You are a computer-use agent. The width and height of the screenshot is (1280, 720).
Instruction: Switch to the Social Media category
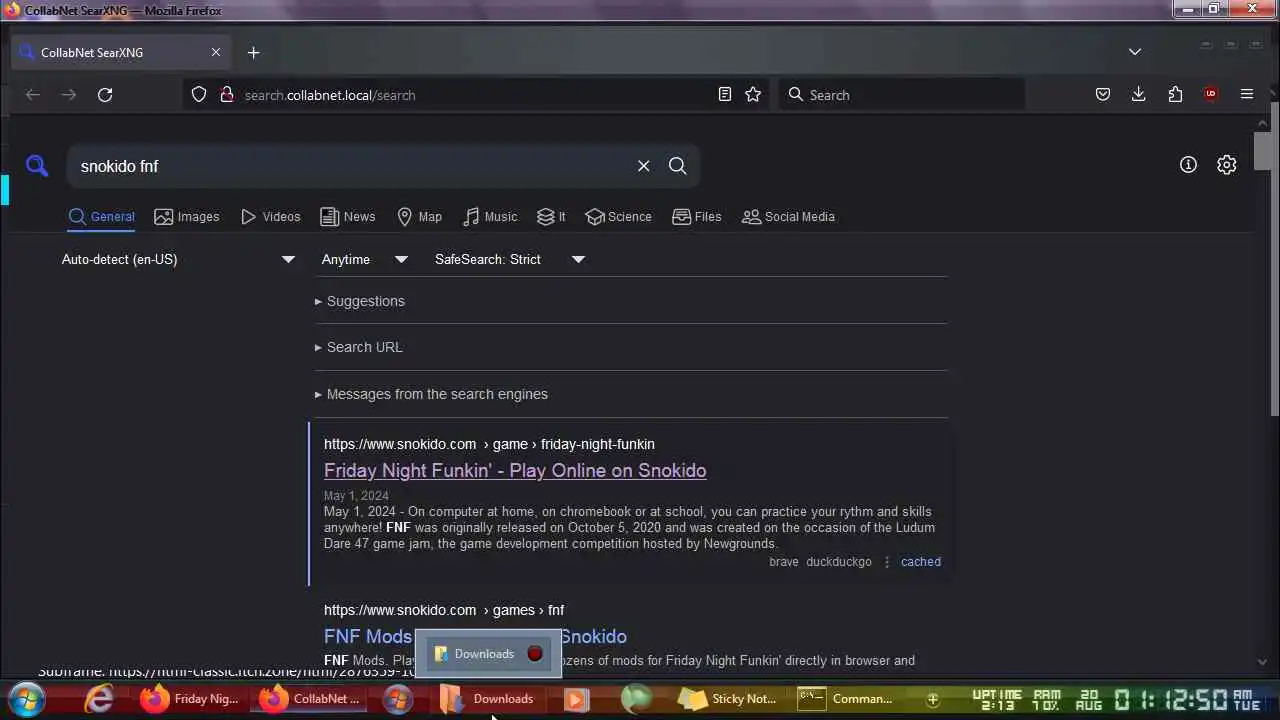click(x=788, y=217)
